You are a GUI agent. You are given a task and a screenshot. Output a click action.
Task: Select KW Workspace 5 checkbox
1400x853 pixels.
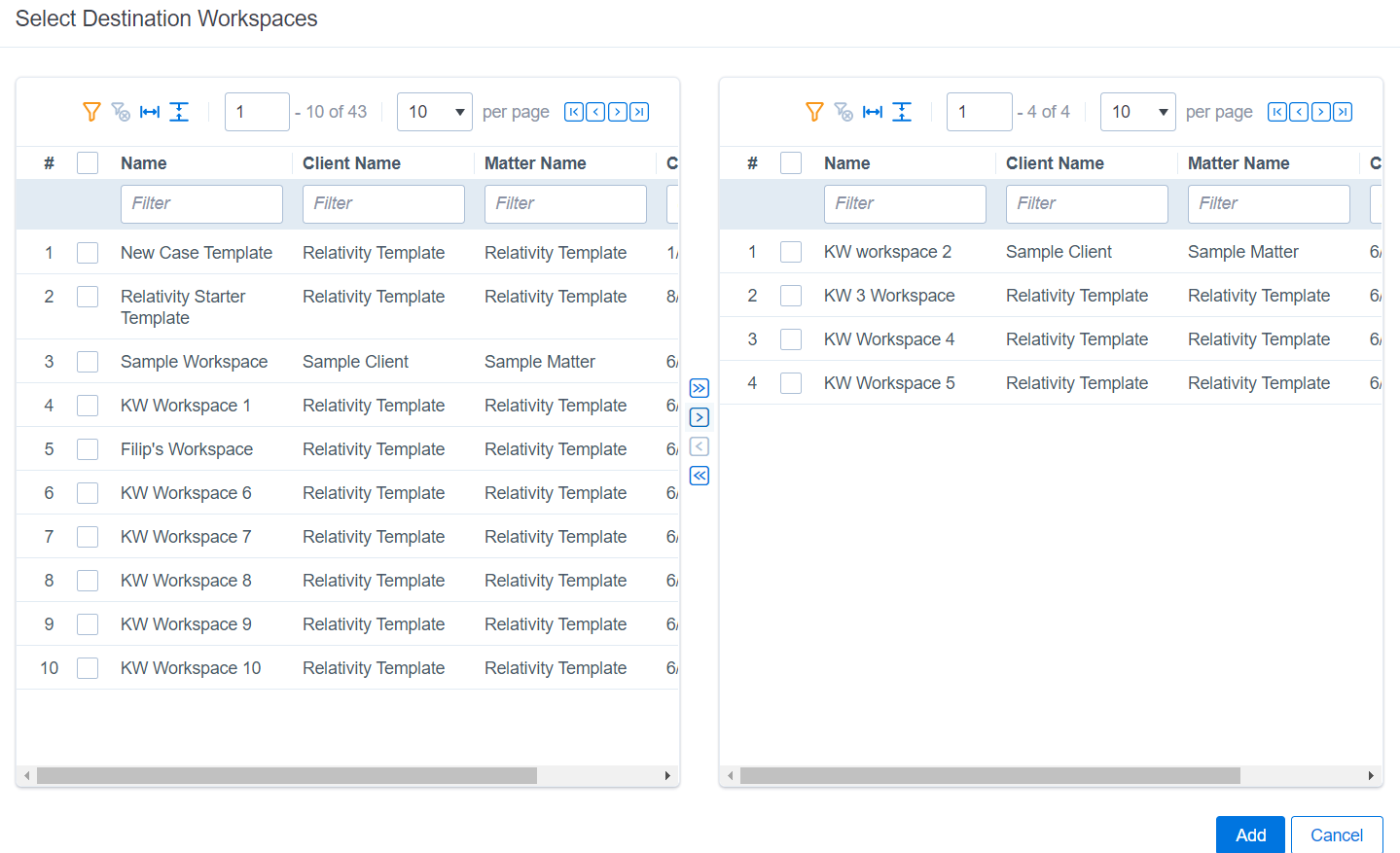(791, 383)
